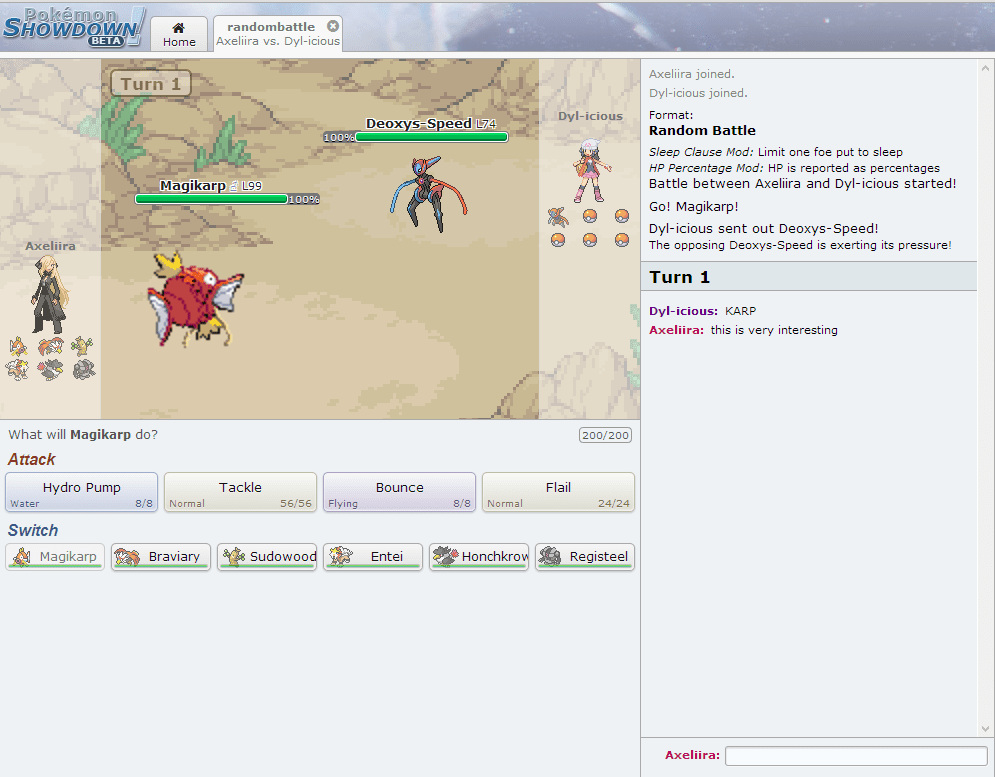Click the 'Dyl-icious joined.' log line
The width and height of the screenshot is (995, 777).
point(698,93)
